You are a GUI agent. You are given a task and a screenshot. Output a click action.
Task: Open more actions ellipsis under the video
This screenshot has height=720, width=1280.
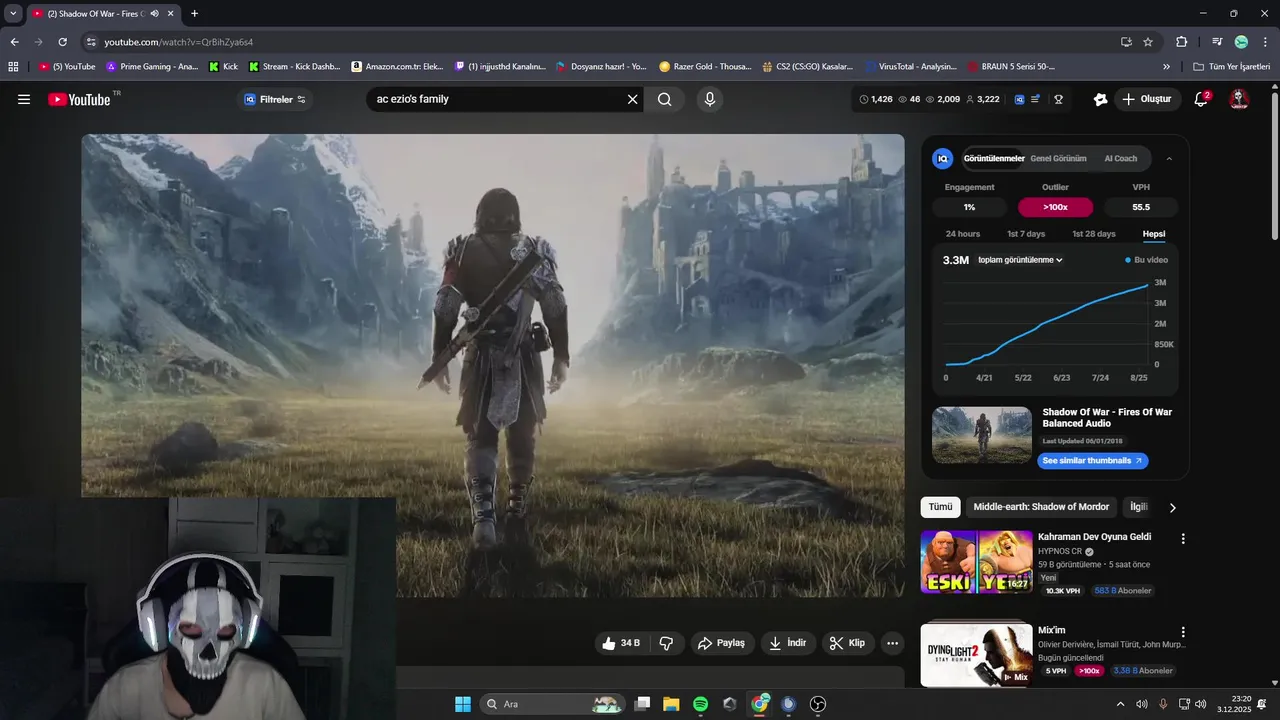pyautogui.click(x=893, y=643)
